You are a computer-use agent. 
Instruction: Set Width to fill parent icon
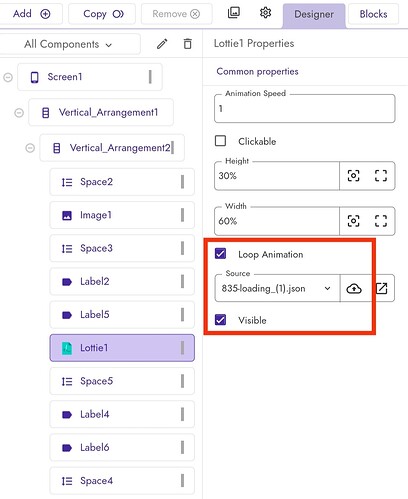coord(381,221)
